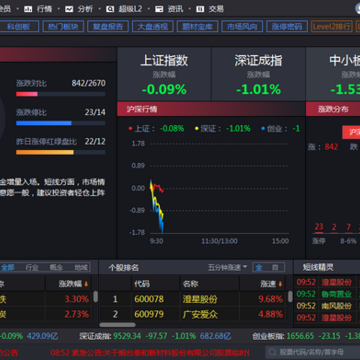Open the 涨停密码 page
Image resolution: width=360 pixels, height=360 pixels.
coord(287,26)
